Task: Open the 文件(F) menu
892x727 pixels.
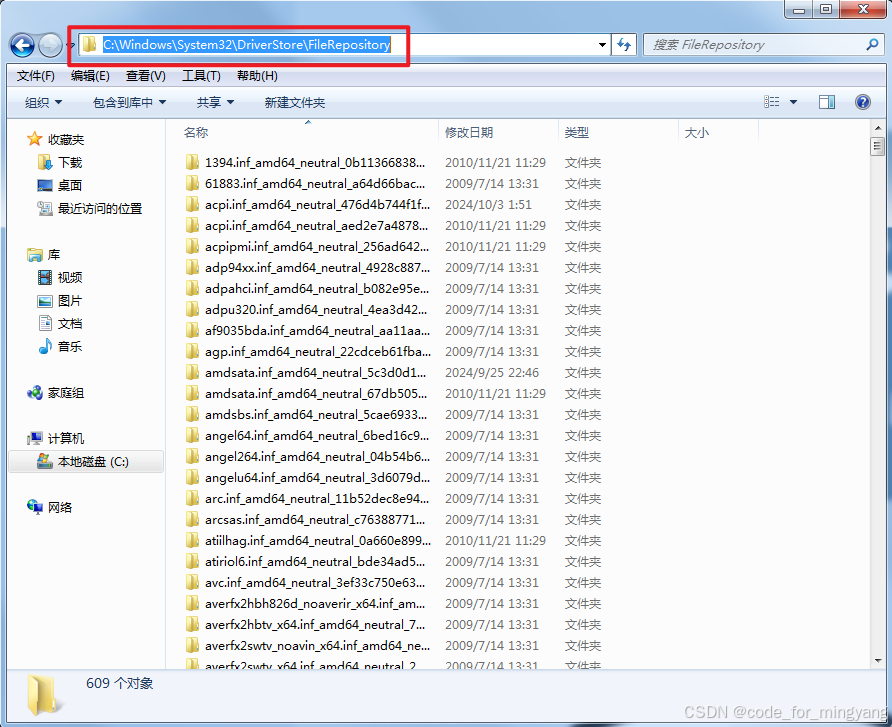Action: pos(36,76)
